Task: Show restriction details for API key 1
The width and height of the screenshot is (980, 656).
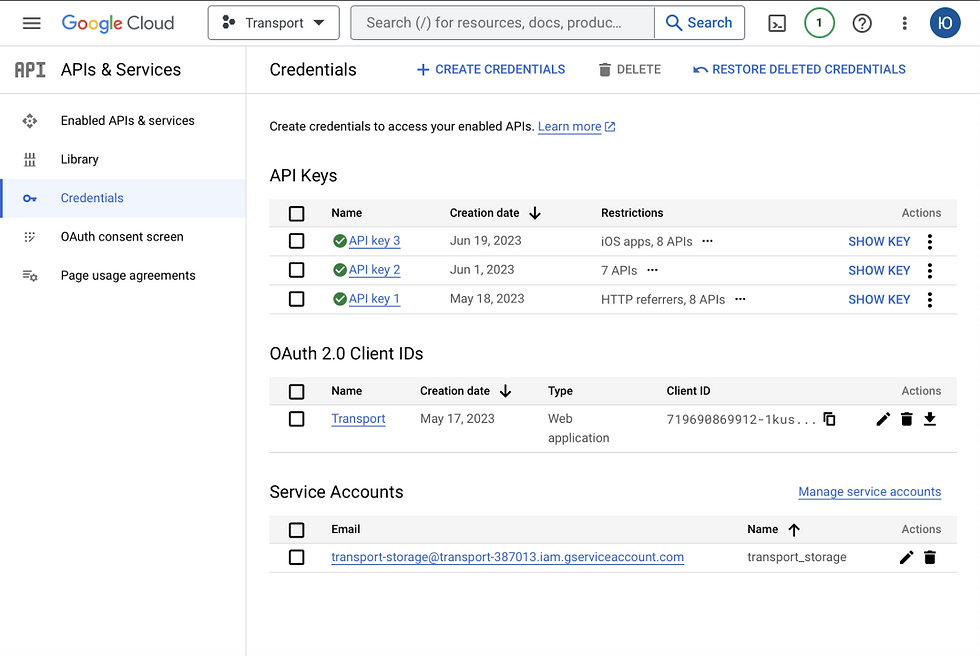Action: pyautogui.click(x=740, y=299)
